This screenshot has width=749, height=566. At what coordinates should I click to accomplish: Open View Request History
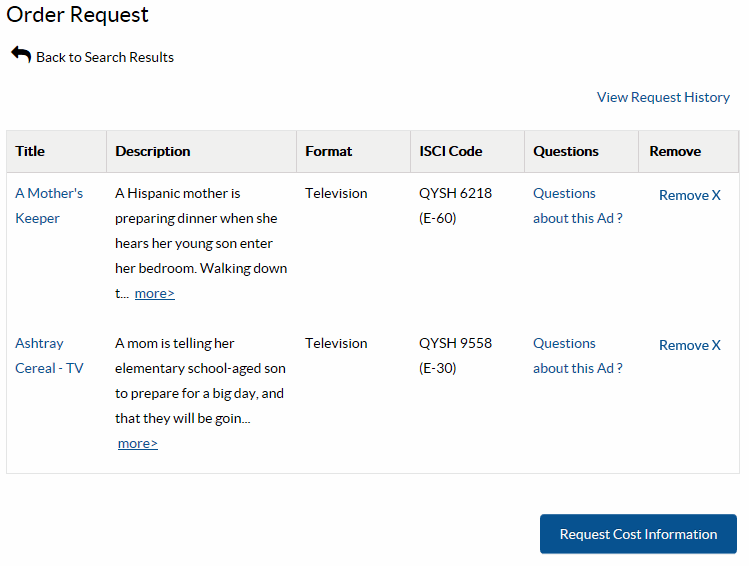tap(663, 97)
